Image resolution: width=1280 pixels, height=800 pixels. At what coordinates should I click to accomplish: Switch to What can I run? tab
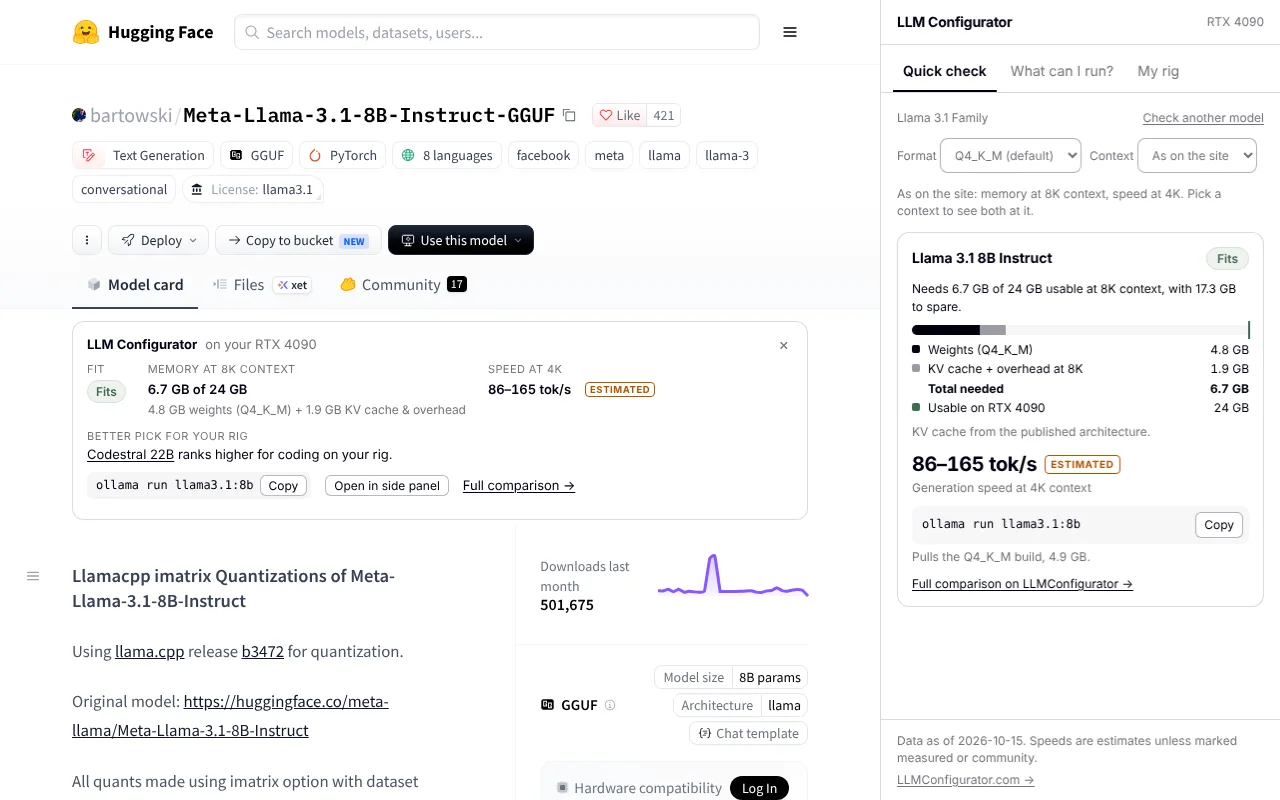[1062, 71]
